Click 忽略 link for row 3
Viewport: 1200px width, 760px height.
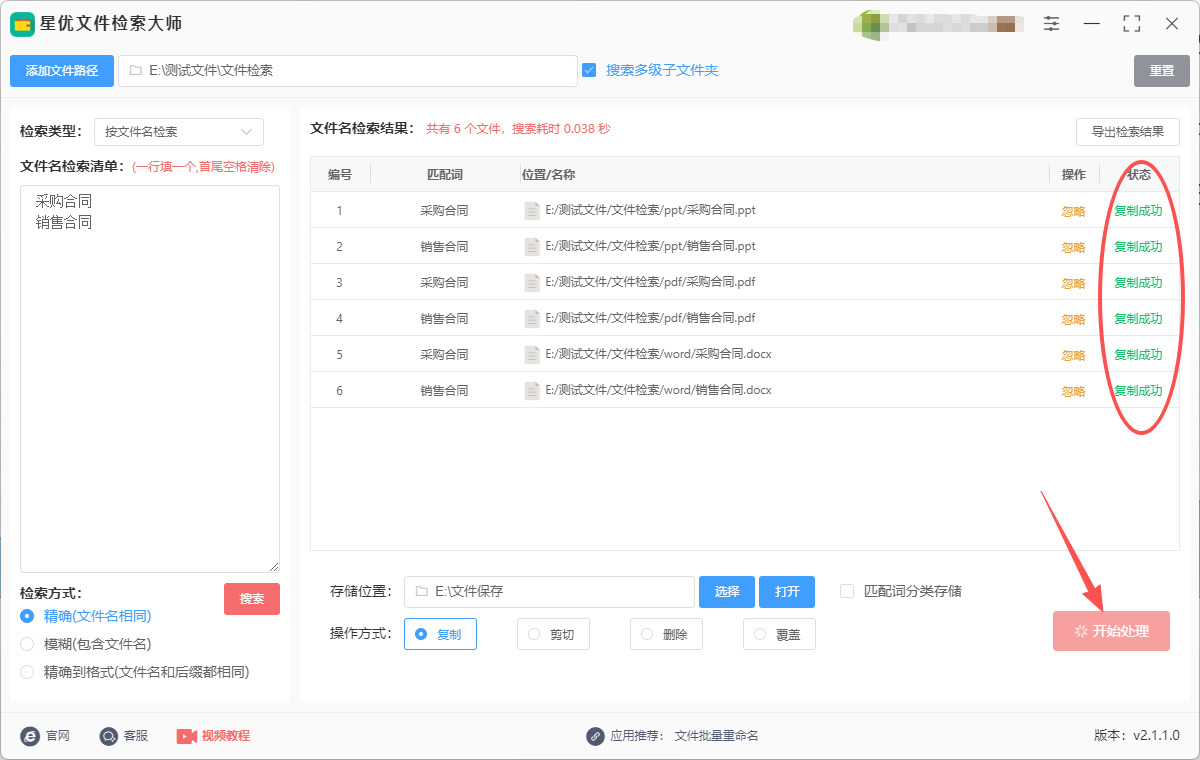click(1073, 283)
